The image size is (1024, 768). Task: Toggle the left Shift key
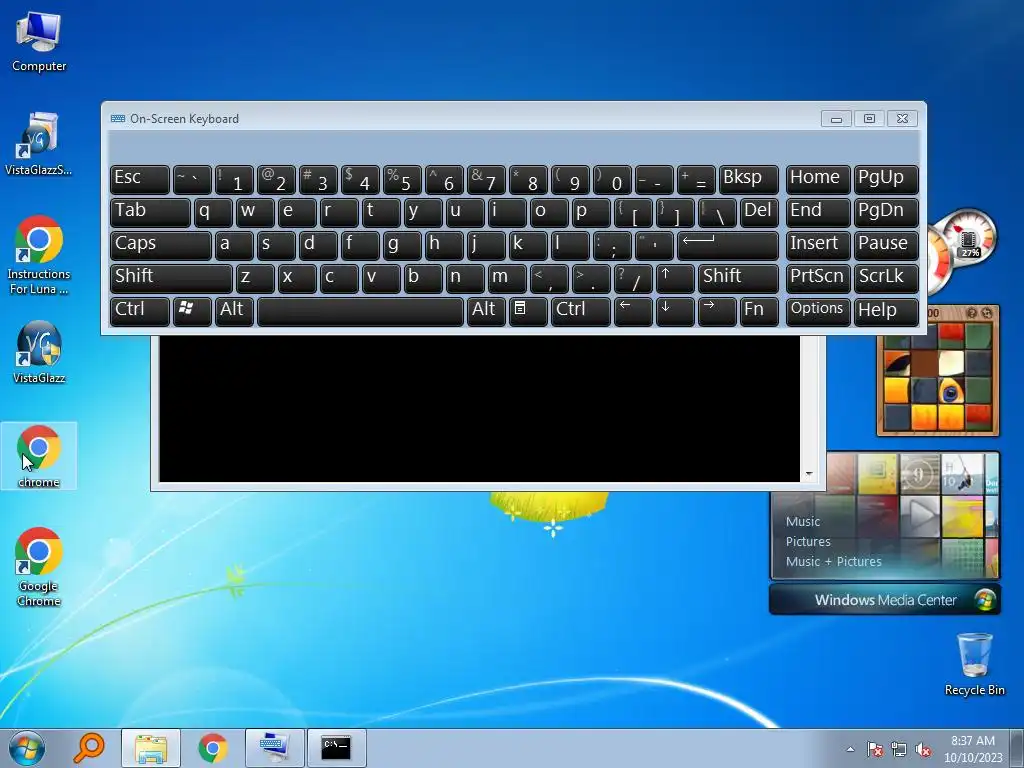point(171,278)
